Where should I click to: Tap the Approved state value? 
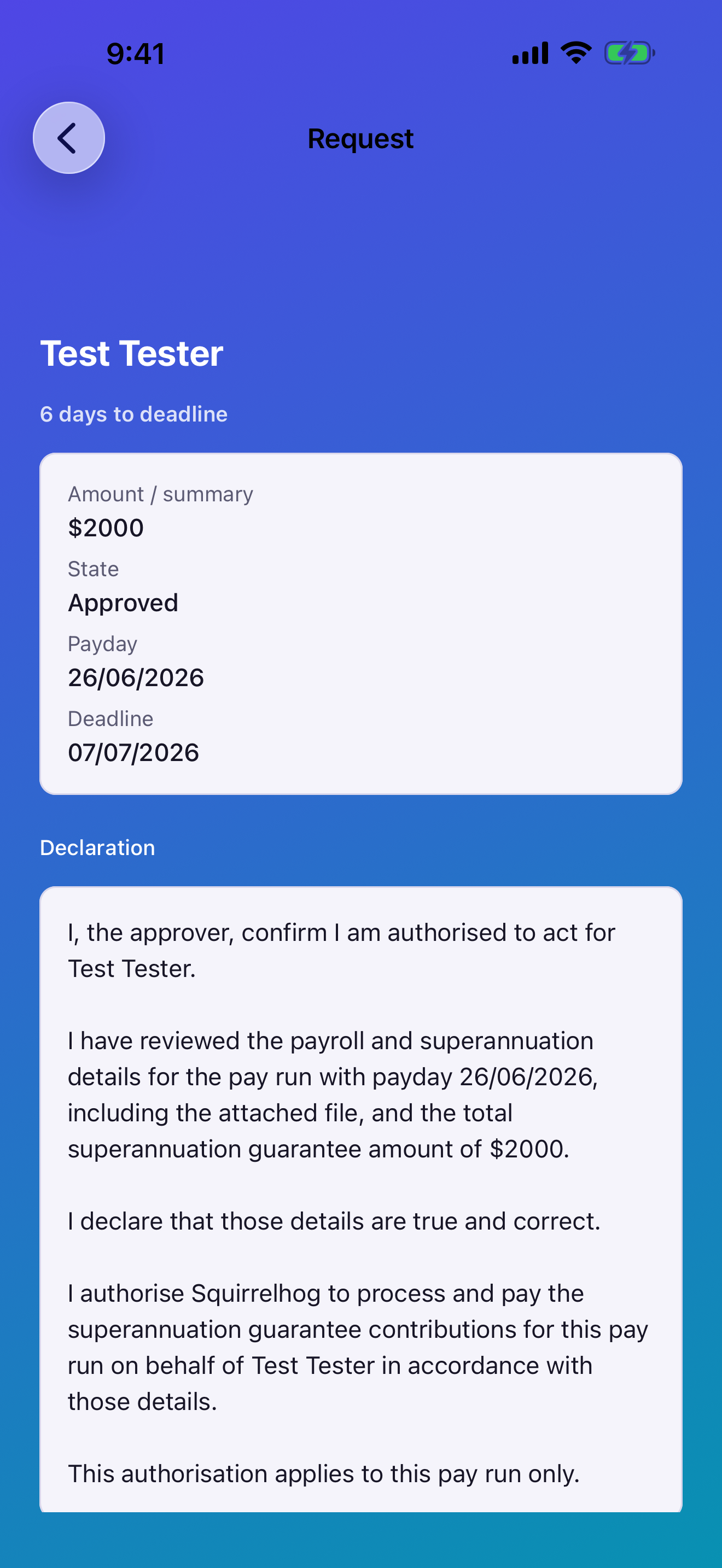click(x=123, y=602)
